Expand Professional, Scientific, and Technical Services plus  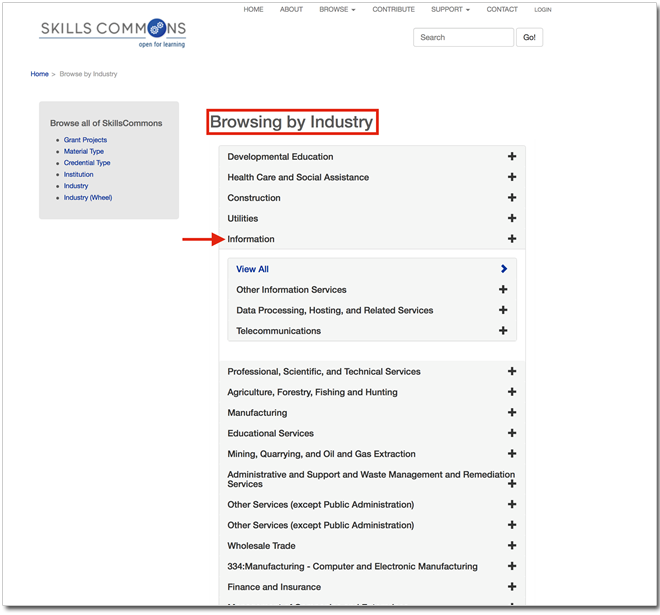click(512, 372)
